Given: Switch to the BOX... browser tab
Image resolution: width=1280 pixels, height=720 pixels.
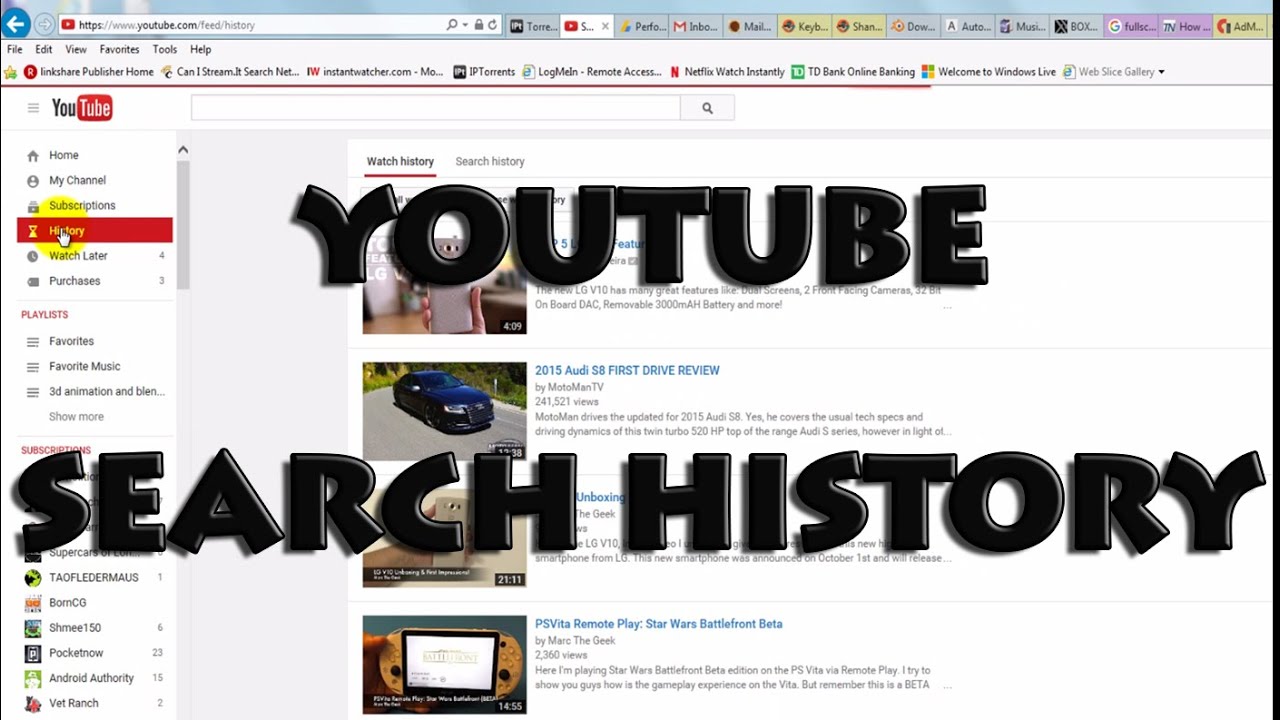Looking at the screenshot, I should [1076, 27].
